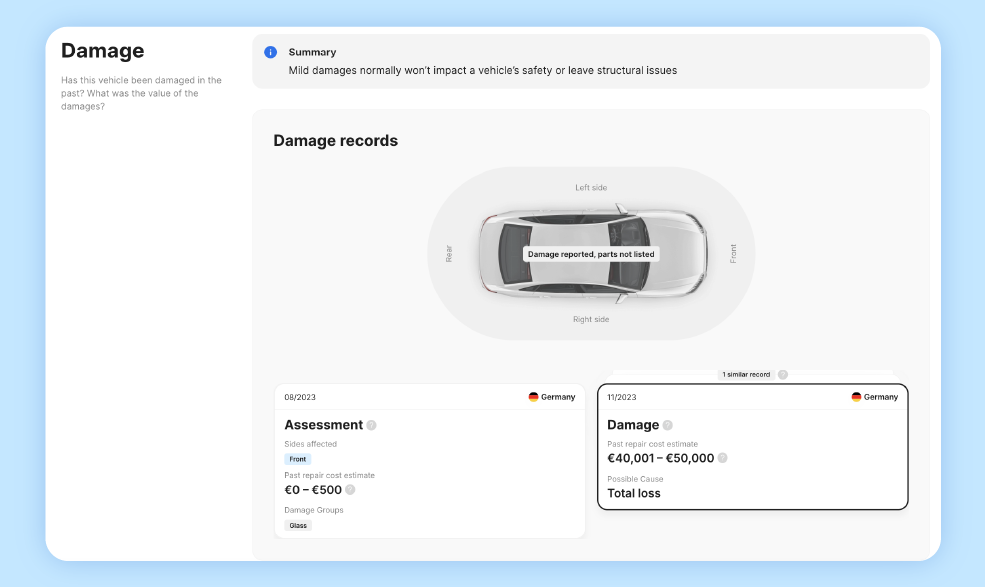Viewport: 985px width, 587px height.
Task: Click help icon beside €40,001 – €50,000 estimate
Action: [722, 458]
